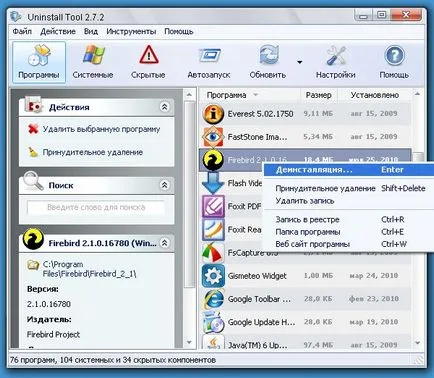This screenshot has width=434, height=378.
Task: Click the status bar program count text
Action: pyautogui.click(x=113, y=360)
